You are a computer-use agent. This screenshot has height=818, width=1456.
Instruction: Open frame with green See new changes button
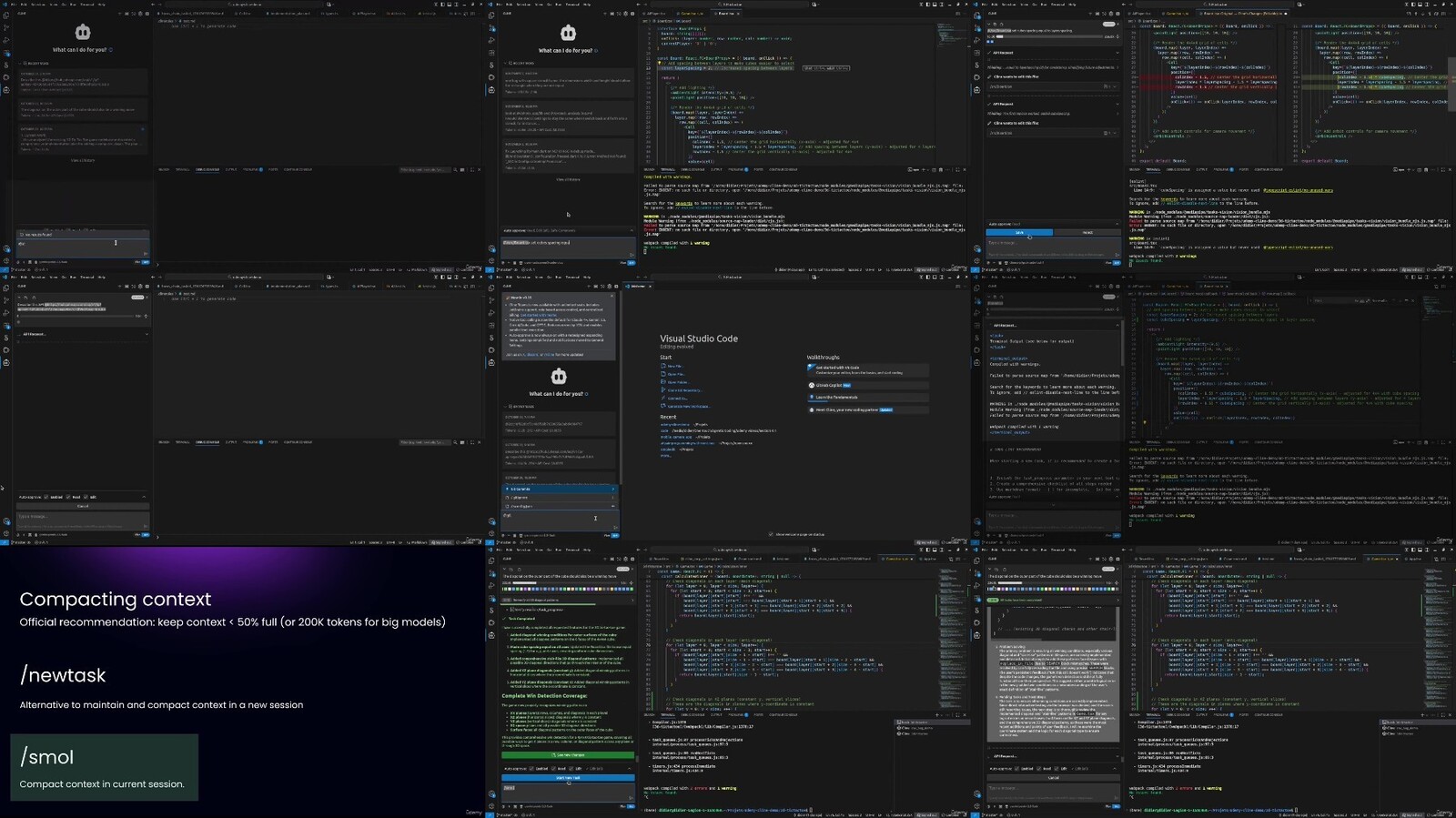[x=728, y=682]
